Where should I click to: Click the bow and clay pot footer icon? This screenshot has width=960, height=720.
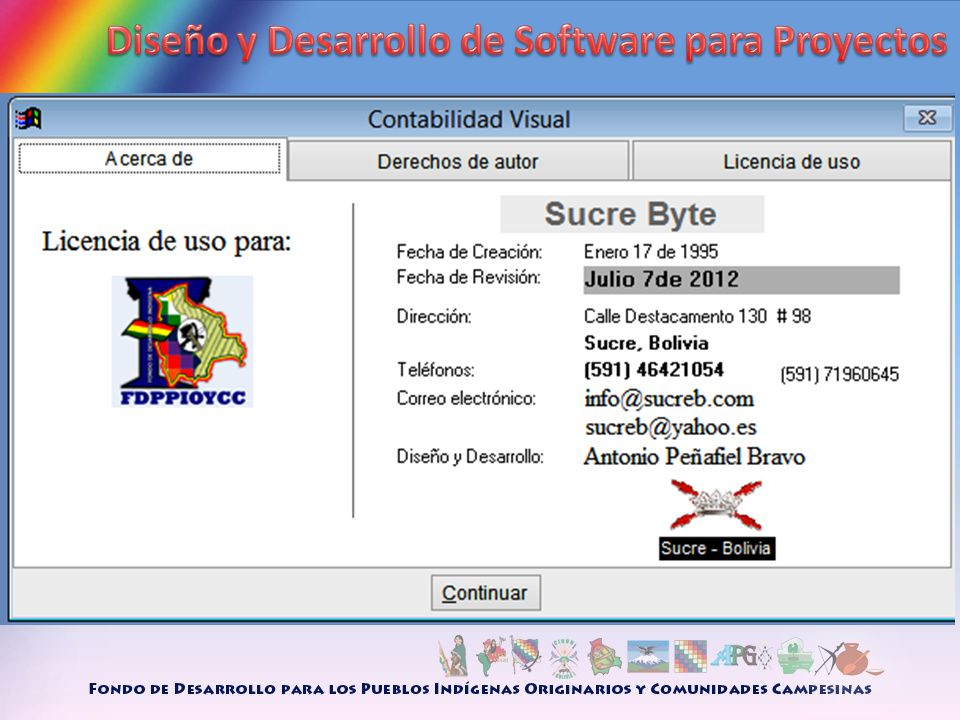coord(849,658)
